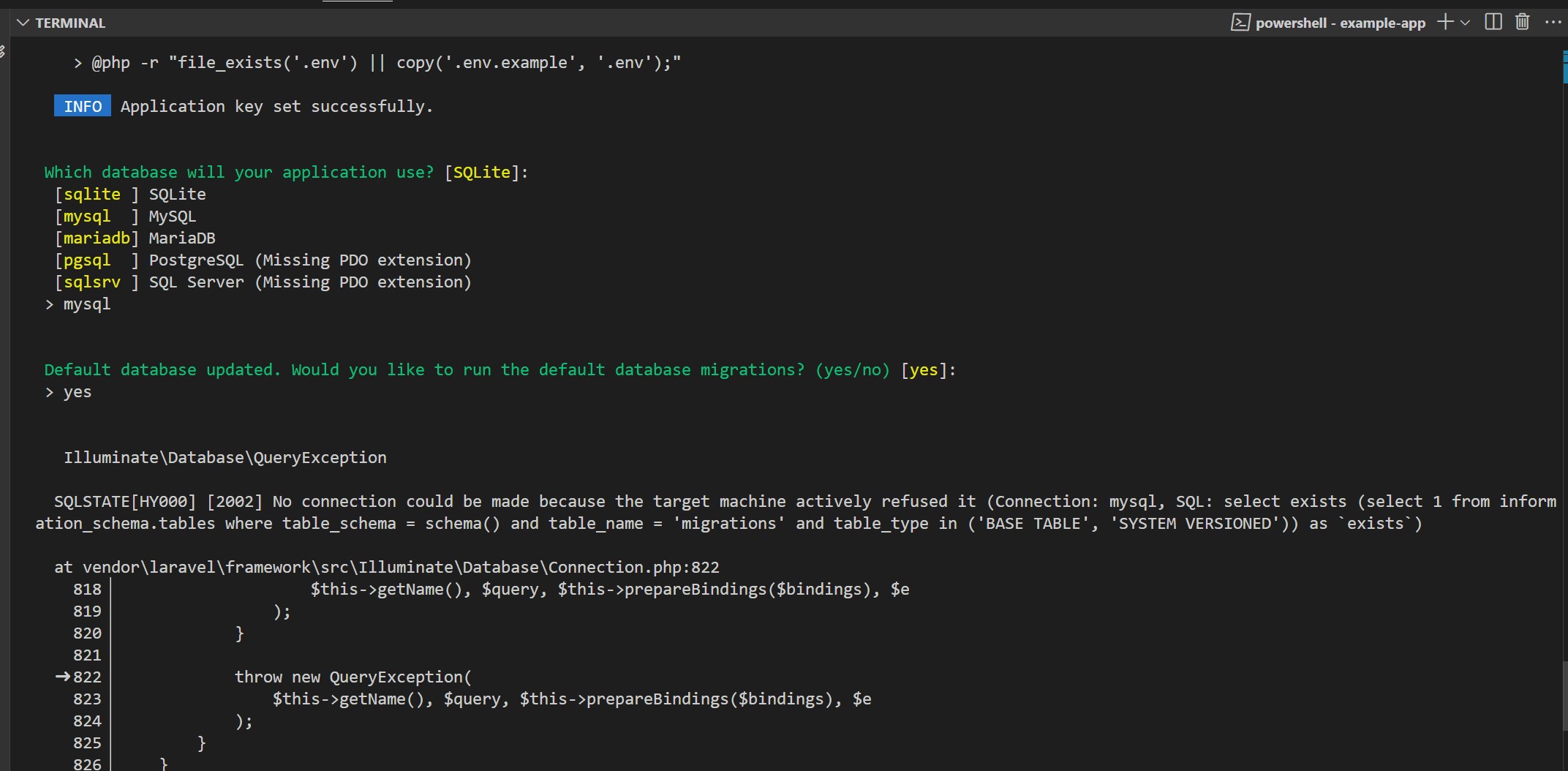Kill terminal with the trash icon
Viewport: 1568px width, 771px height.
pos(1523,22)
